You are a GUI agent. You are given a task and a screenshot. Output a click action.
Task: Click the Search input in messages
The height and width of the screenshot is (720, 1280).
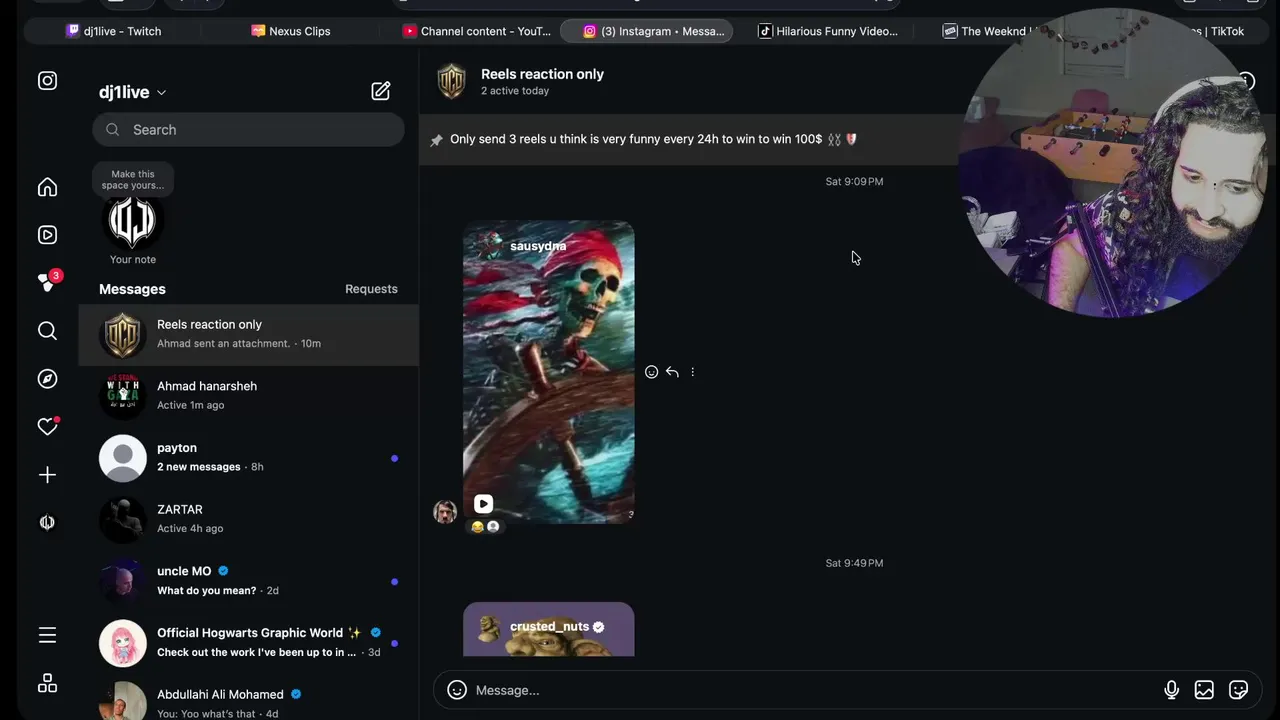point(248,130)
